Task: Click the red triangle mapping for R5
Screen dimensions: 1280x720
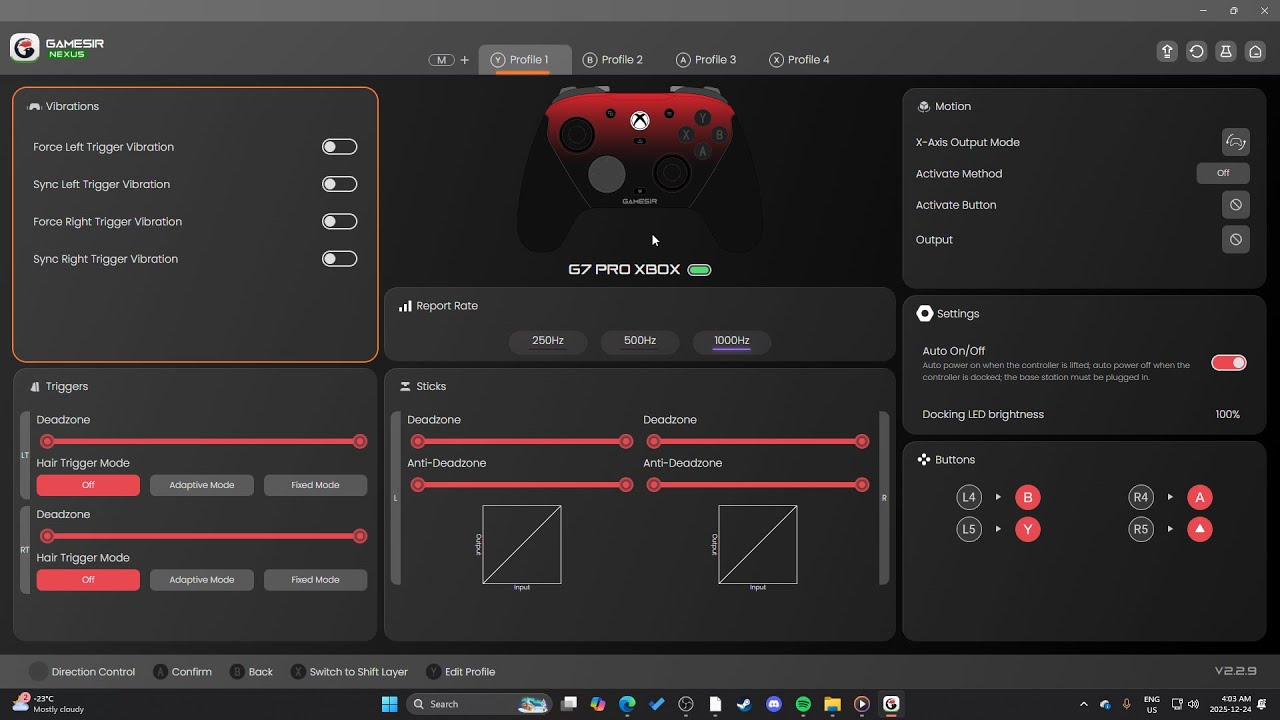Action: [x=1200, y=529]
